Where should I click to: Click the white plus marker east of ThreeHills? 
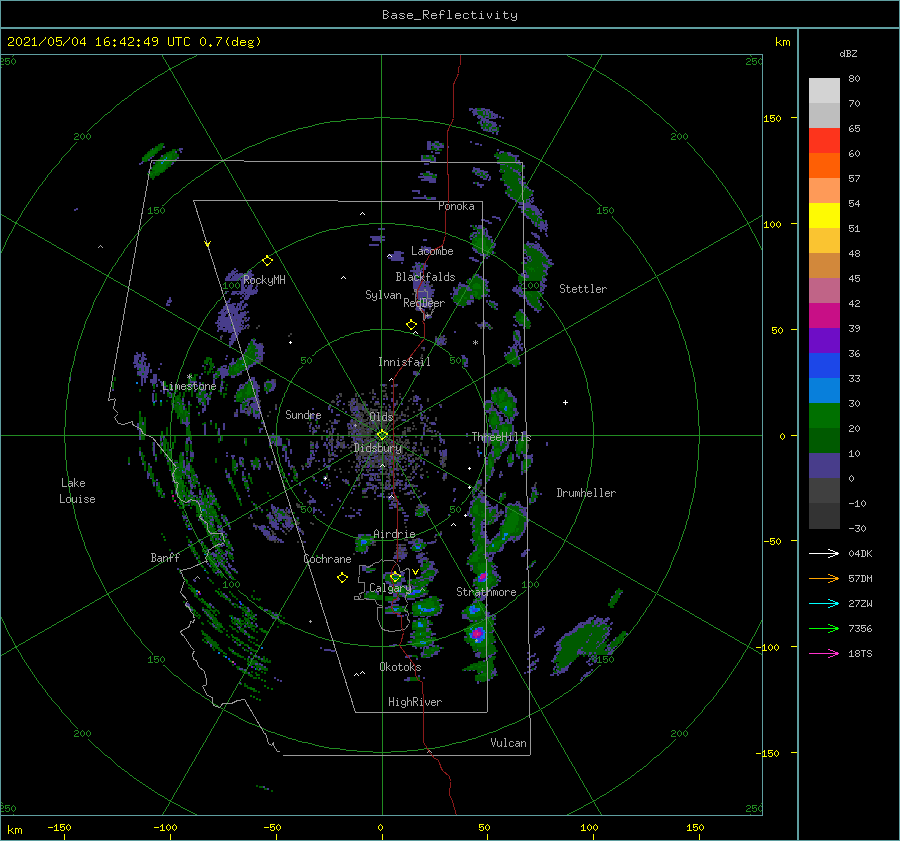tap(565, 402)
